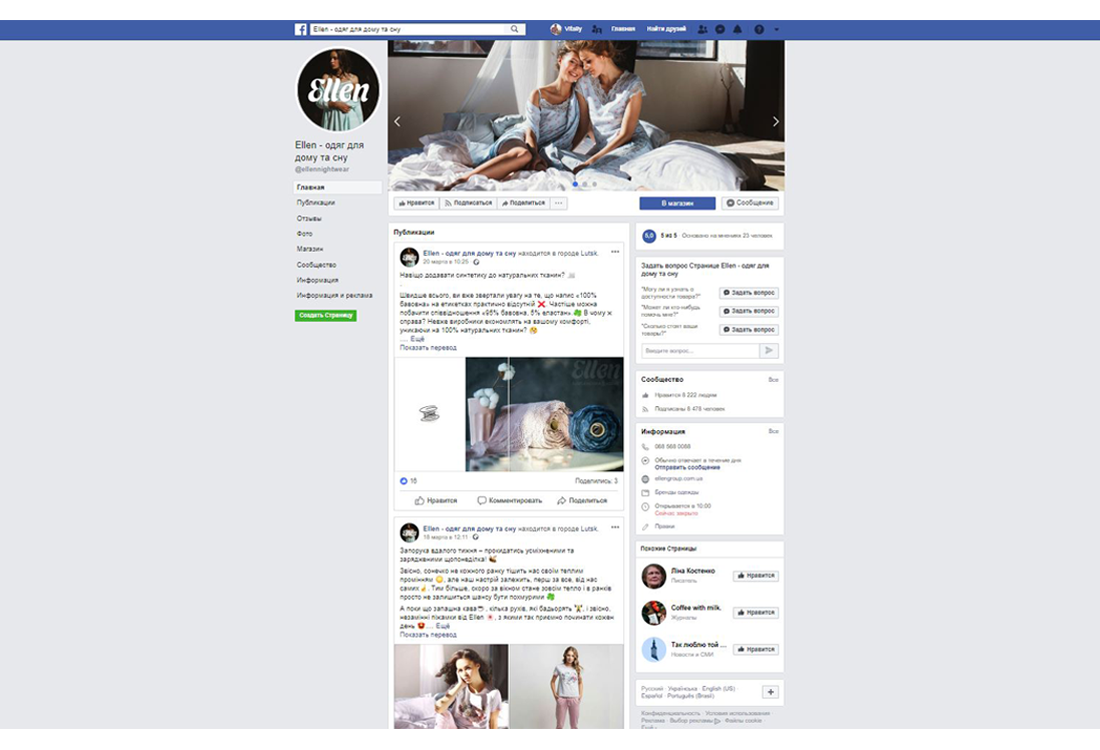Open the woman in gray pajamas photo
The height and width of the screenshot is (750, 1100).
451,687
